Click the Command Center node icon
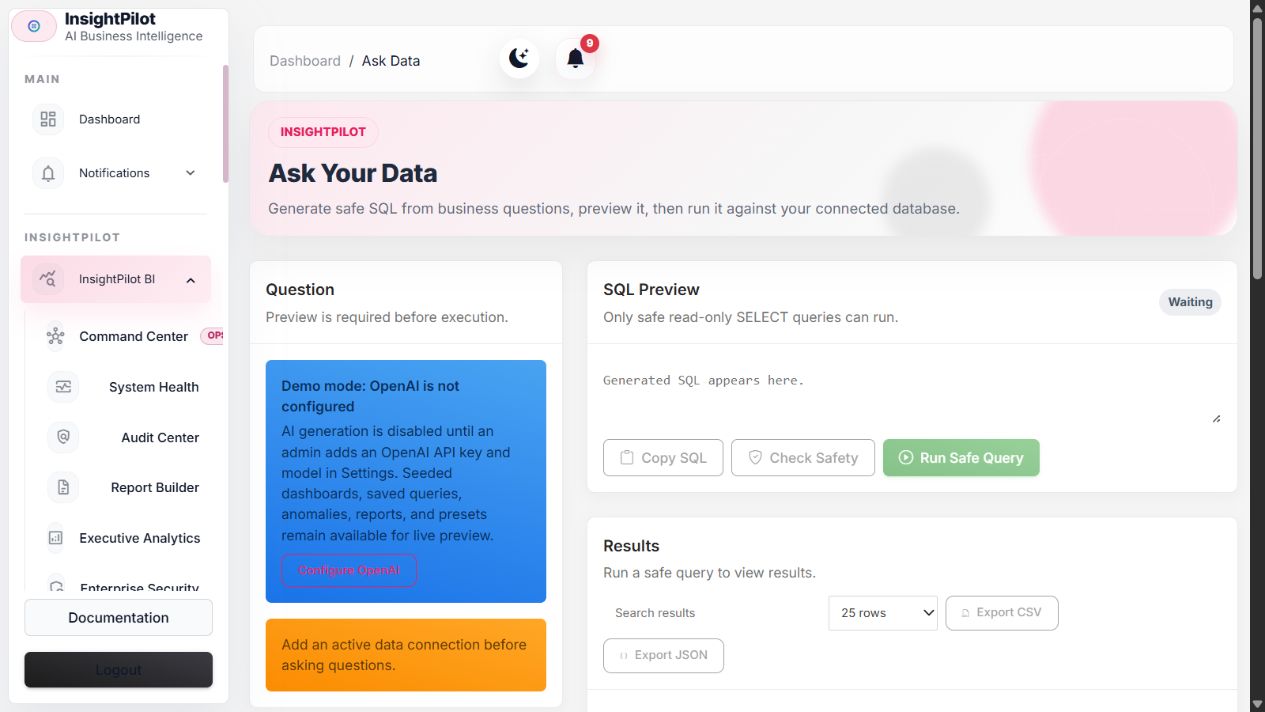 (55, 336)
